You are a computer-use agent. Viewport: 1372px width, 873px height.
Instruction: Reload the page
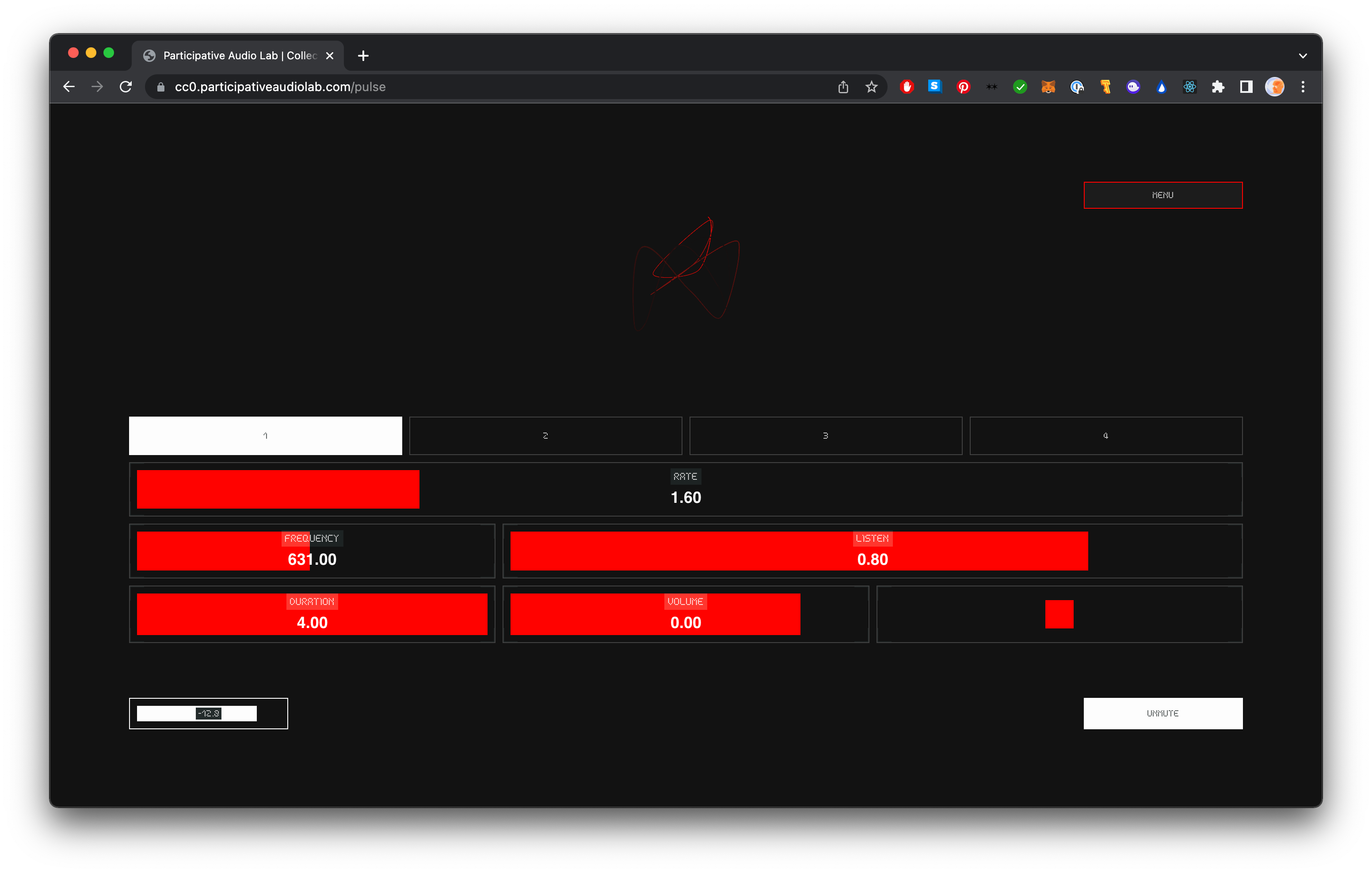pos(126,87)
